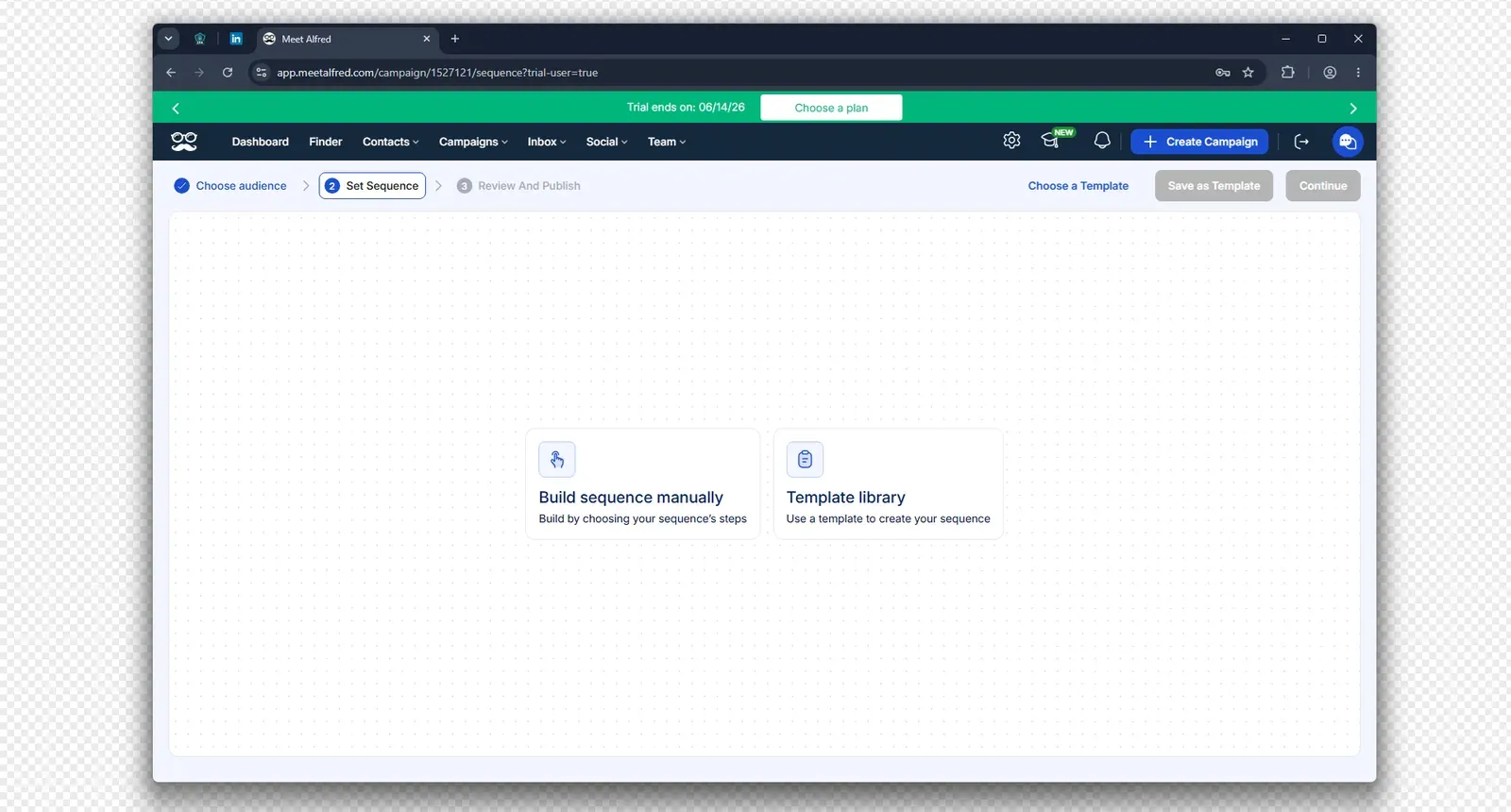
Task: Go back to Choose audience step
Action: (x=230, y=186)
